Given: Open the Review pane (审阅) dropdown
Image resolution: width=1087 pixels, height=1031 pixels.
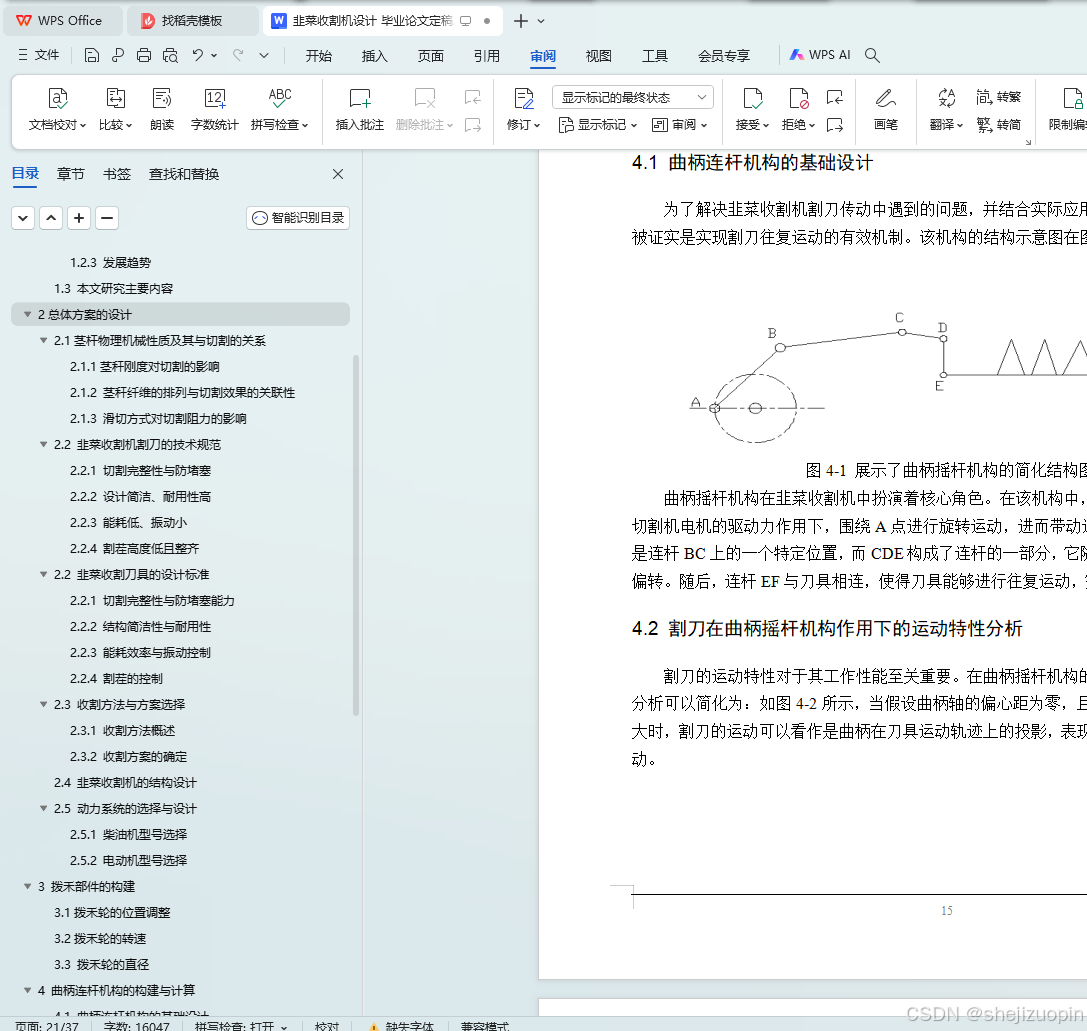Looking at the screenshot, I should click(x=679, y=125).
